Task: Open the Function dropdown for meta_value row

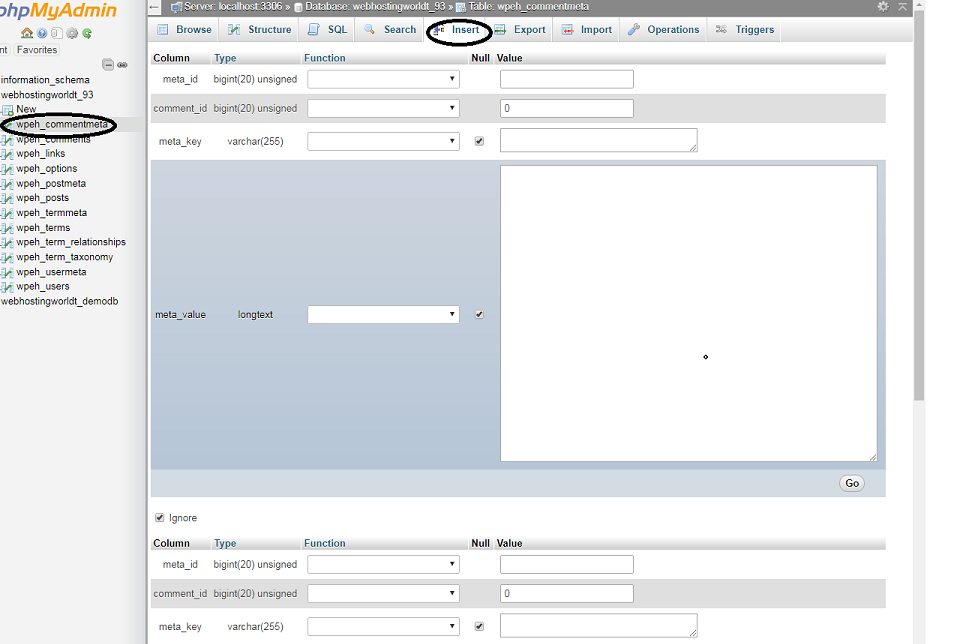Action: pos(383,314)
